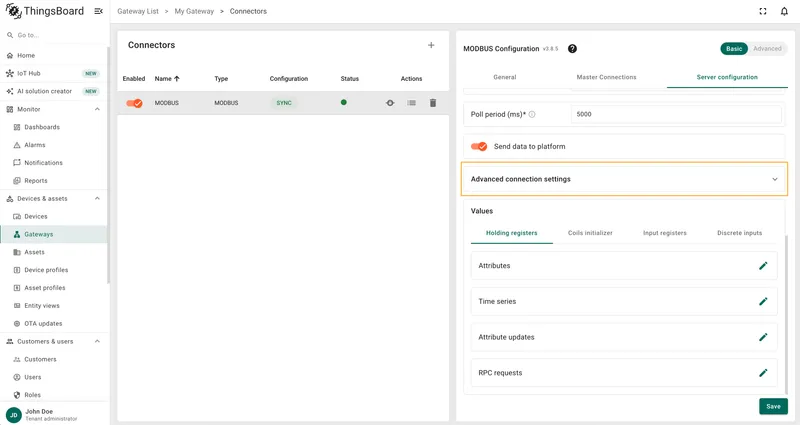Switch to Advanced configuration mode
This screenshot has width=800, height=425.
point(767,48)
